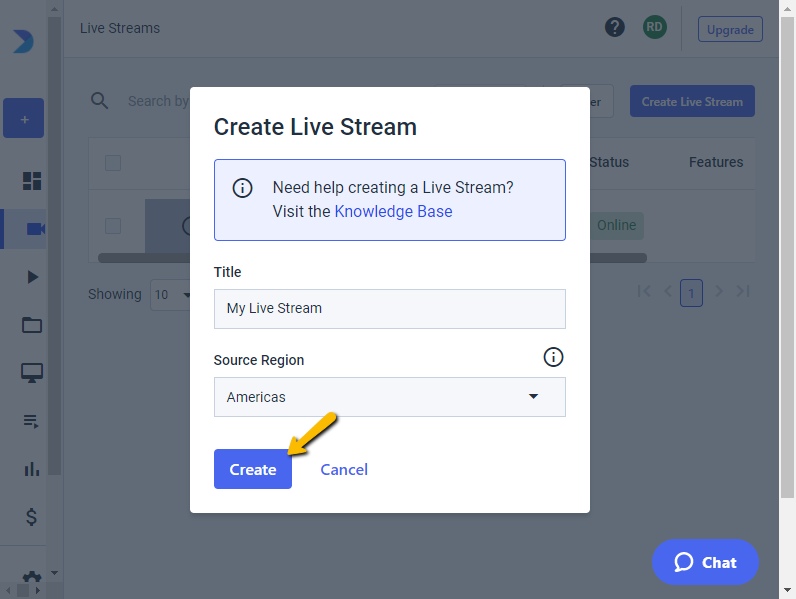Click the table horizontal scrollbar
The width and height of the screenshot is (796, 599).
click(x=372, y=258)
